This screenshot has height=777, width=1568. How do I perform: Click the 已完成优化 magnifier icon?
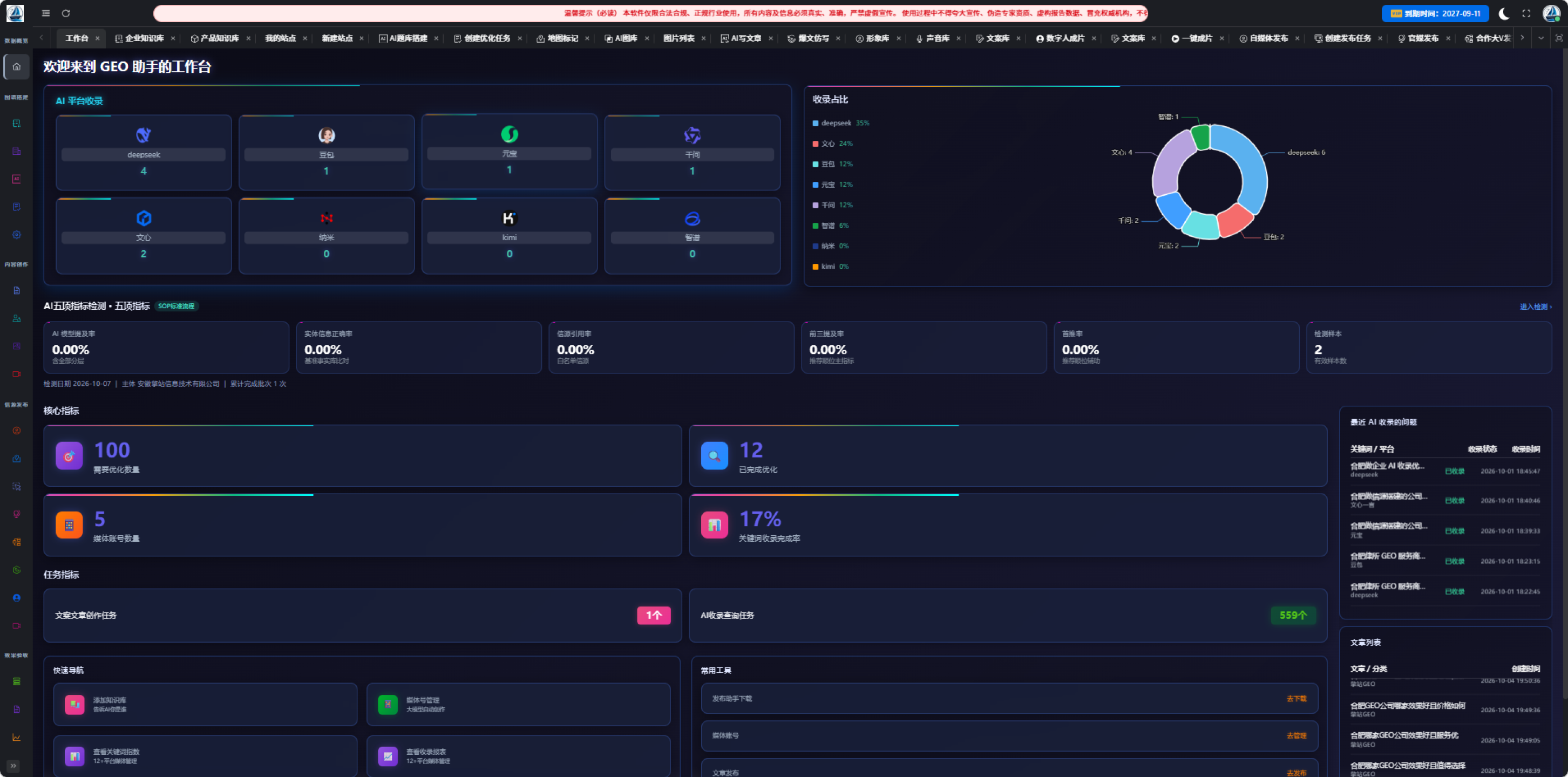pyautogui.click(x=714, y=456)
